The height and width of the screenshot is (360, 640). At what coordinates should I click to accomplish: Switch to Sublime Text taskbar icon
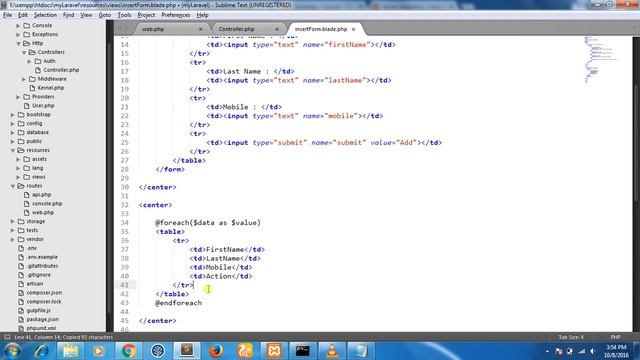click(187, 351)
